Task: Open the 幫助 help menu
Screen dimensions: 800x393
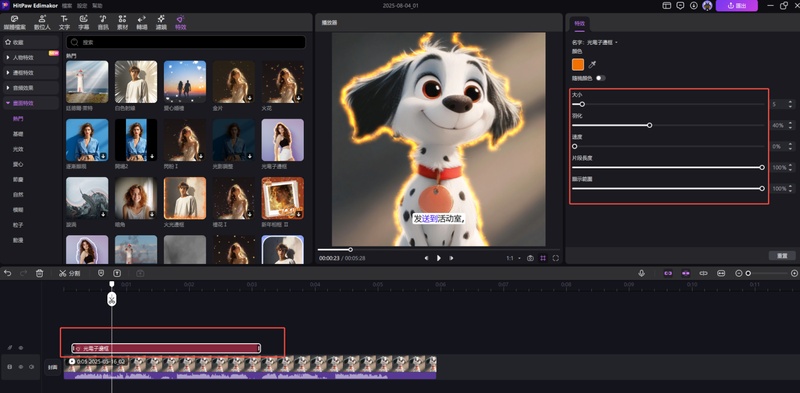Action: pos(97,6)
